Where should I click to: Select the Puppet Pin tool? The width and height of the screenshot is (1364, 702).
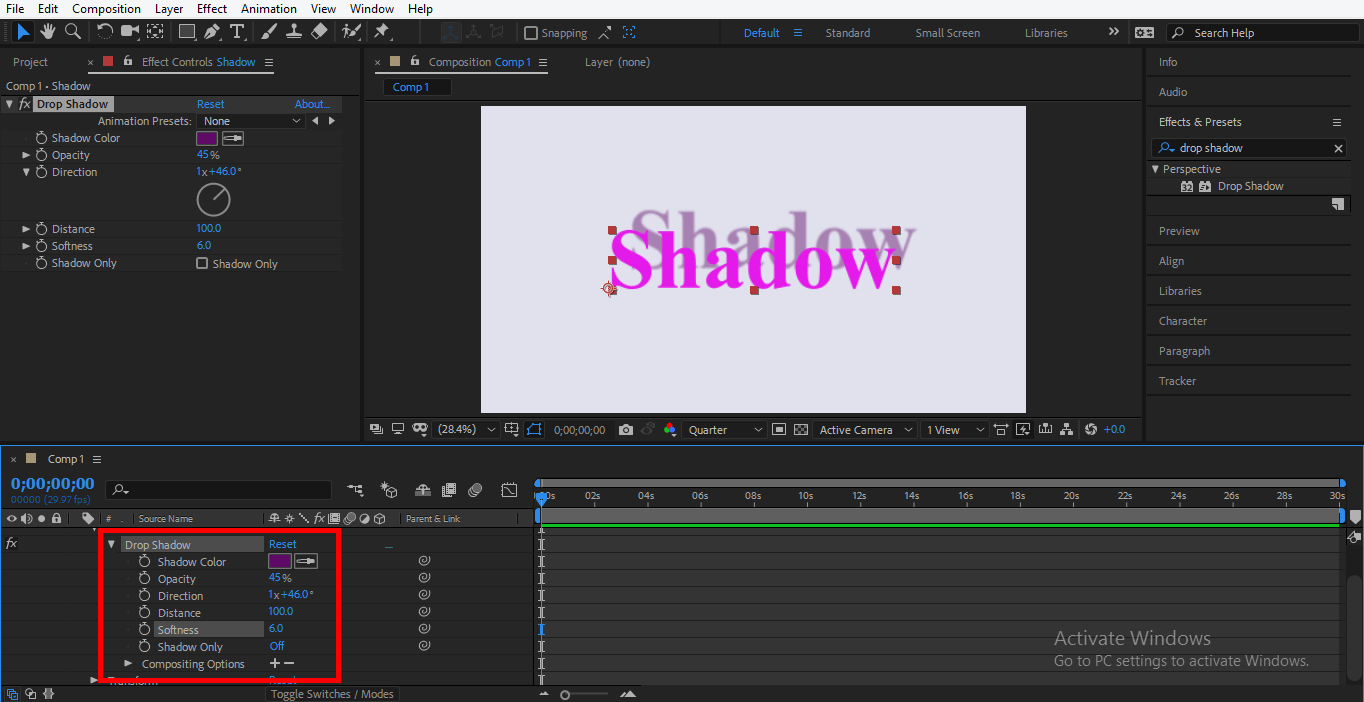pos(382,31)
